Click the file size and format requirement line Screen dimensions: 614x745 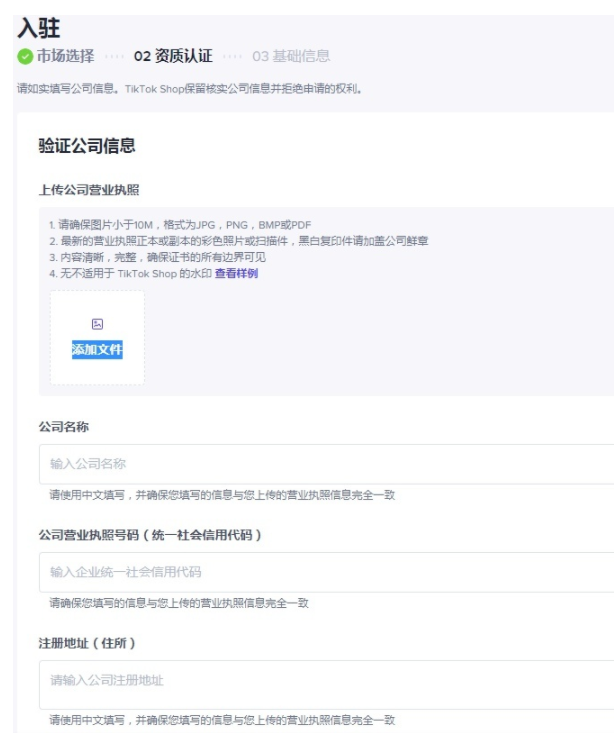coord(180,225)
